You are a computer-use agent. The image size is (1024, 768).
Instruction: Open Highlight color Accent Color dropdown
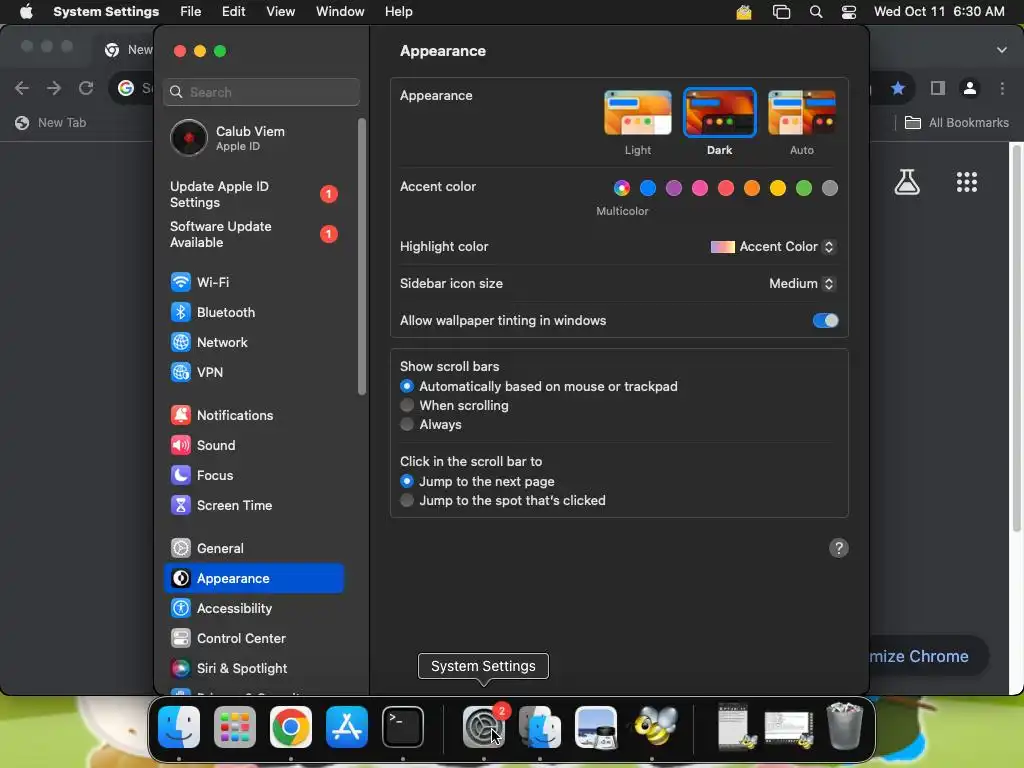[773, 247]
